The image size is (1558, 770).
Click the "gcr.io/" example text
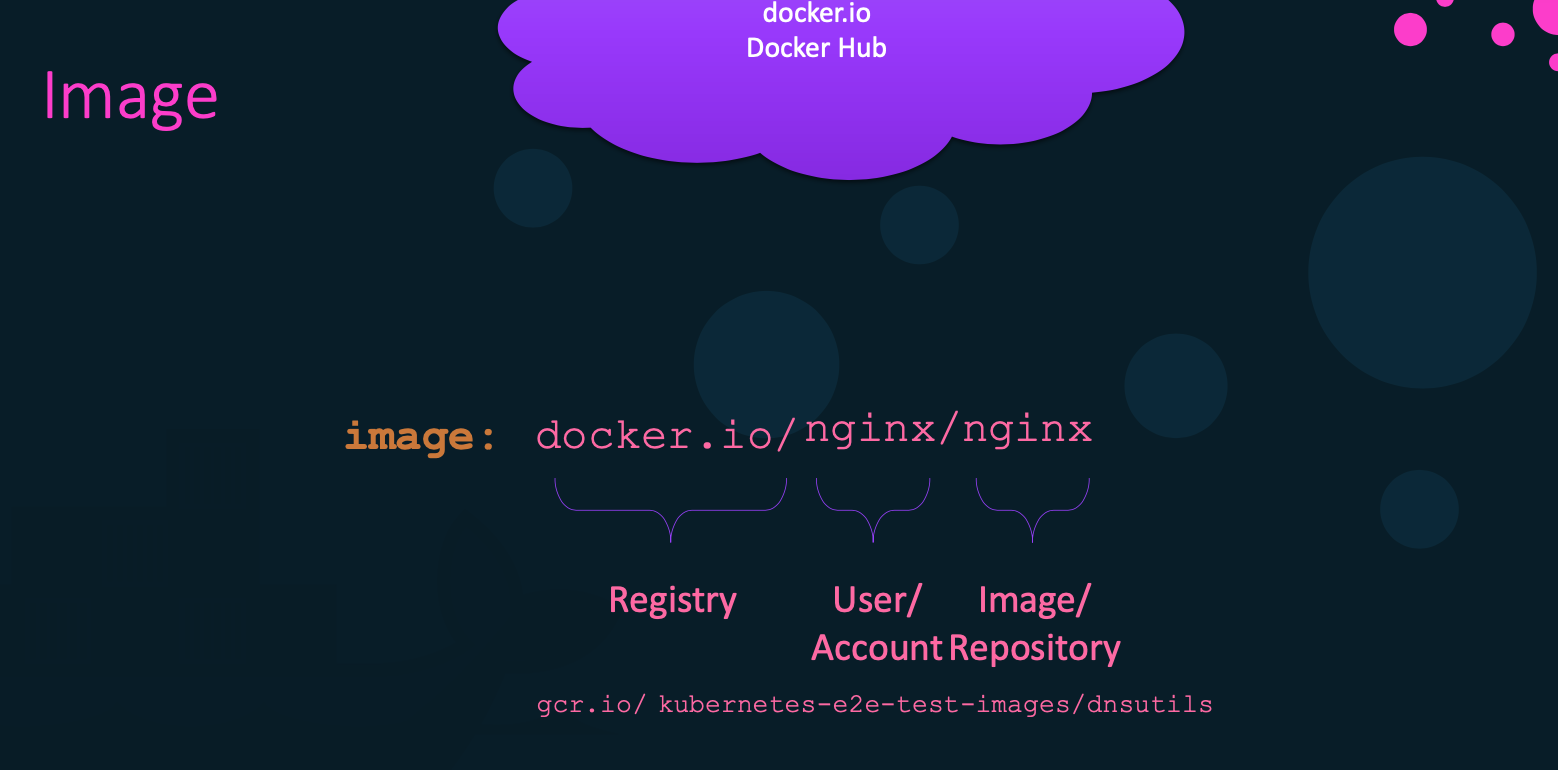coord(591,705)
